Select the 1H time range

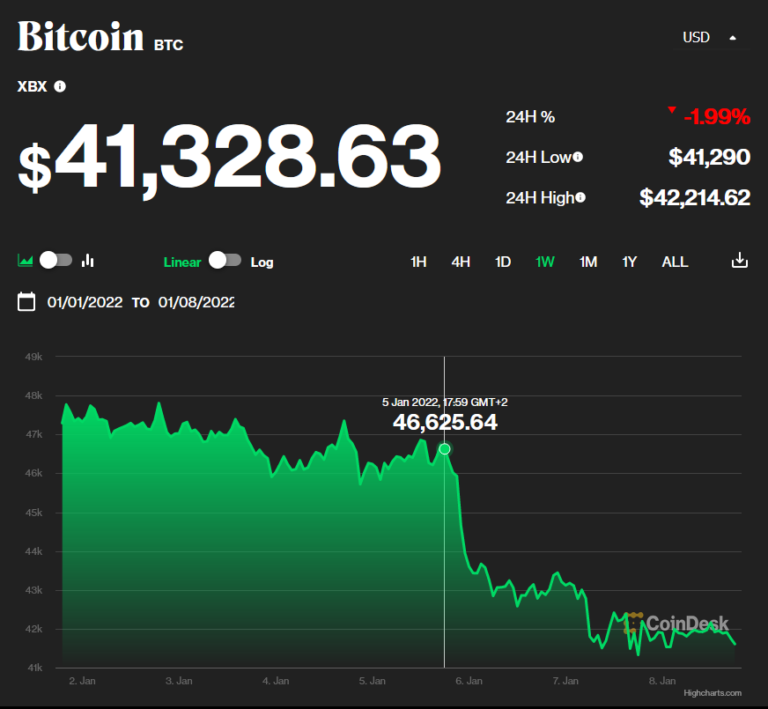418,262
